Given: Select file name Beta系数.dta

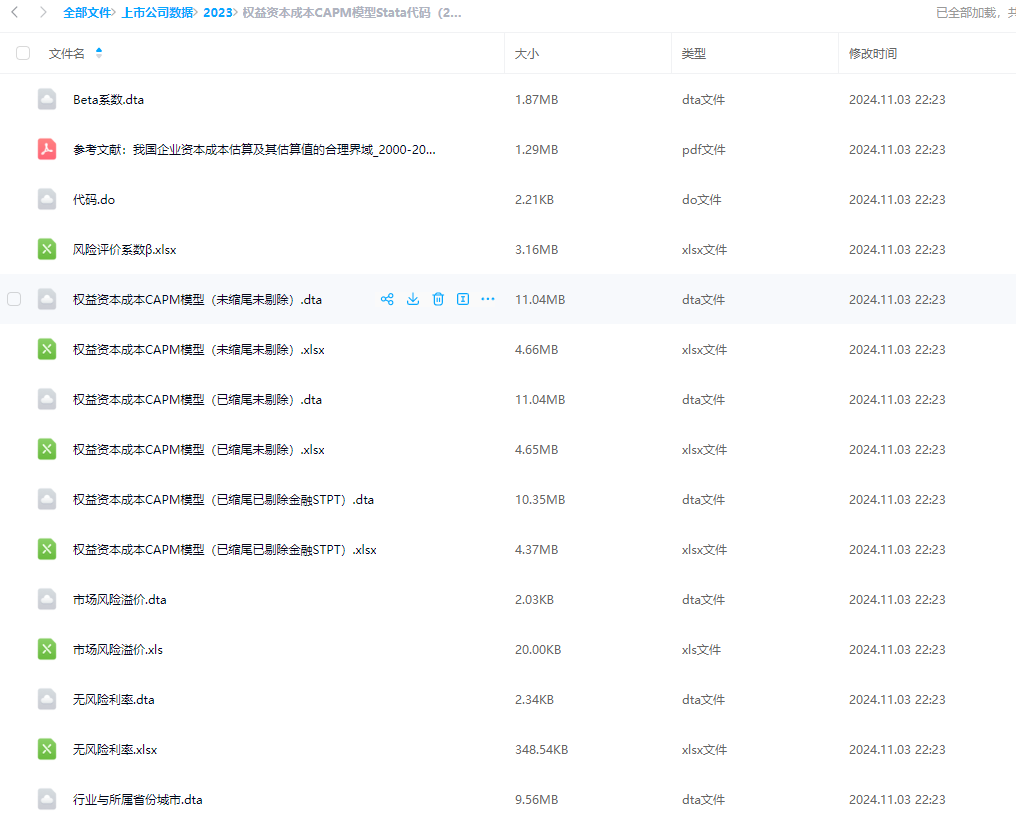Looking at the screenshot, I should (x=108, y=100).
